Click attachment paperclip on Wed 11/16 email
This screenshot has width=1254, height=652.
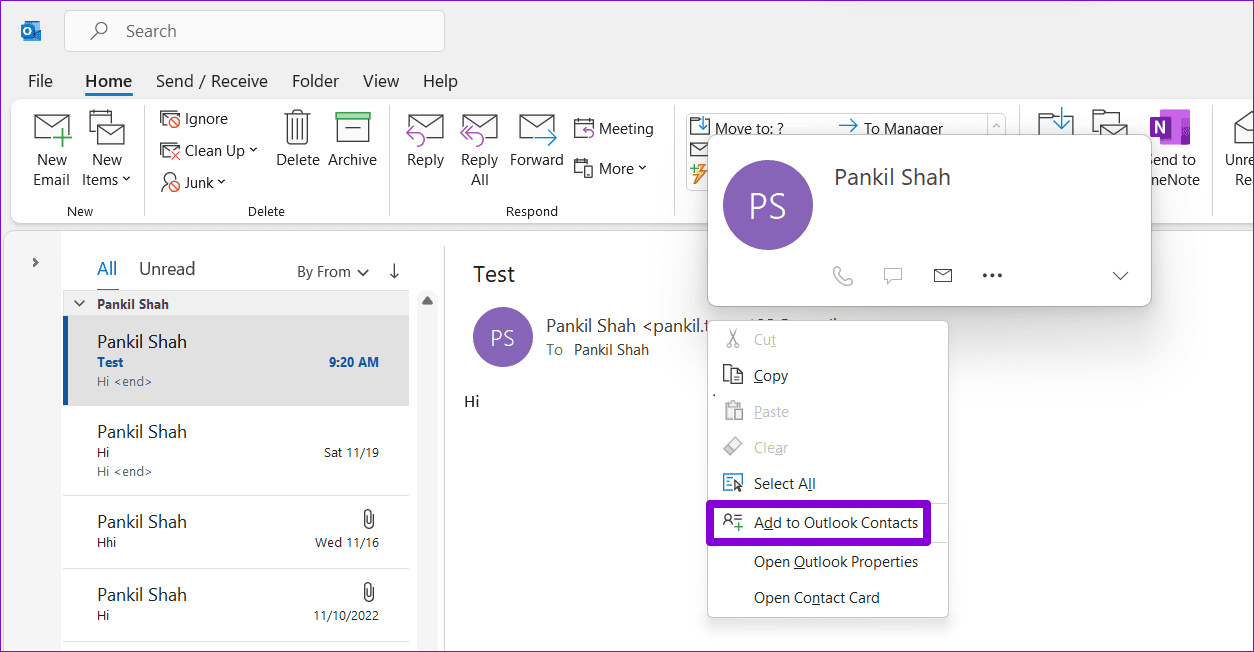[x=368, y=519]
